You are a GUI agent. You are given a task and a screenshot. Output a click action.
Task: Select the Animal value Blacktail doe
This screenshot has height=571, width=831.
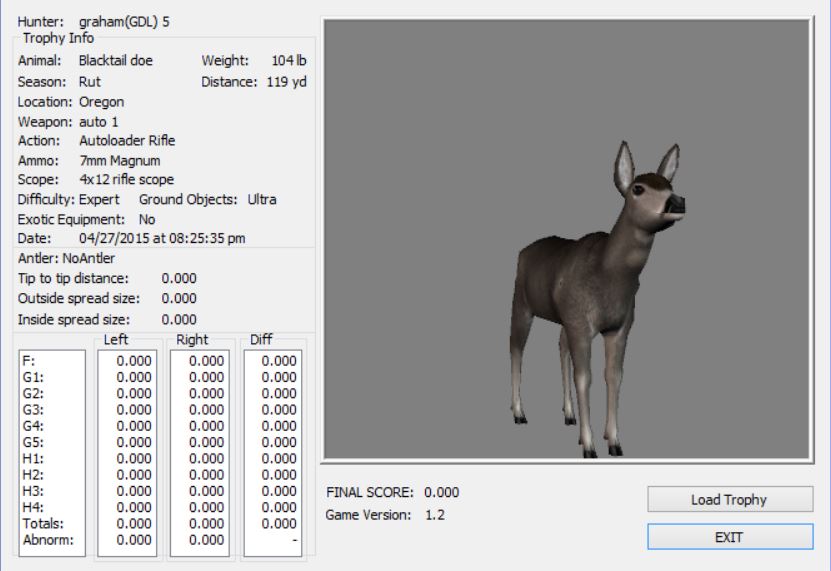[115, 61]
